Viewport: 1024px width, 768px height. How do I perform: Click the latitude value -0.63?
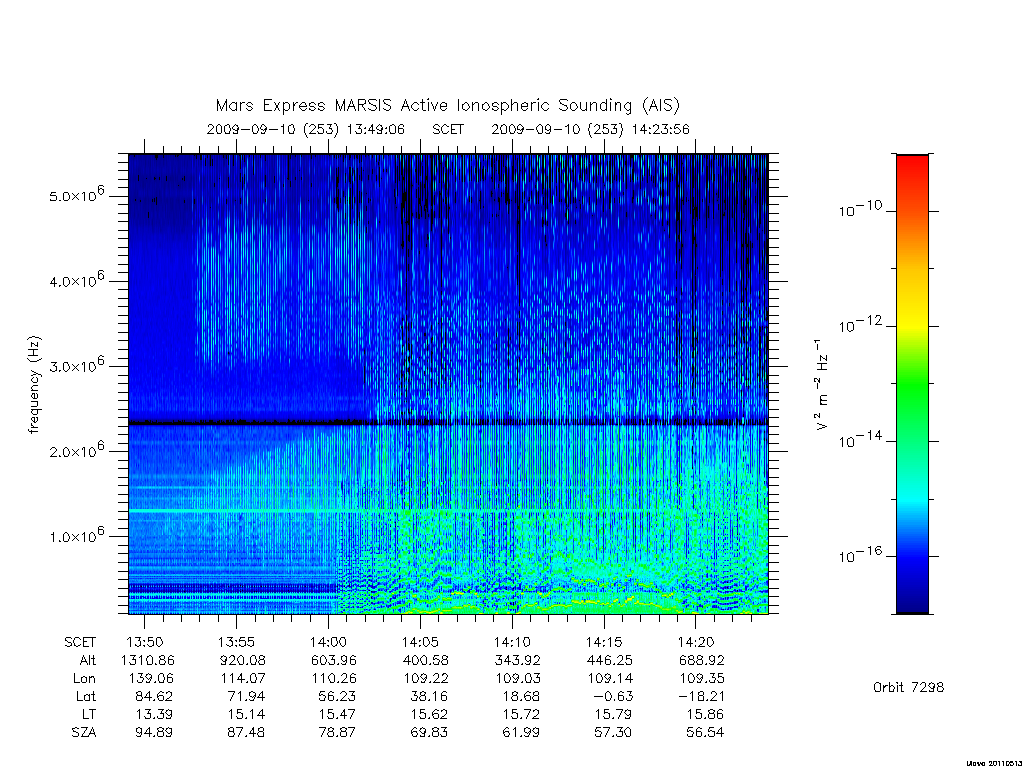[613, 696]
